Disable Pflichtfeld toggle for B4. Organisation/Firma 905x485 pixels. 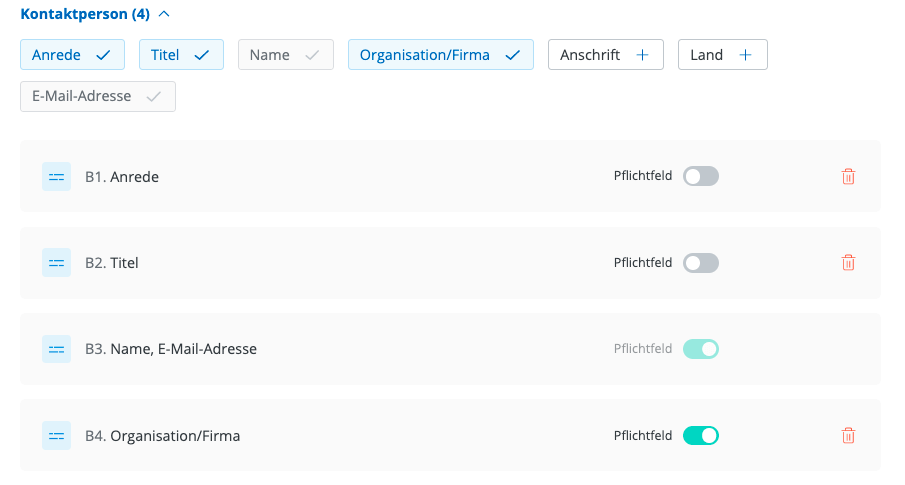pyautogui.click(x=700, y=436)
